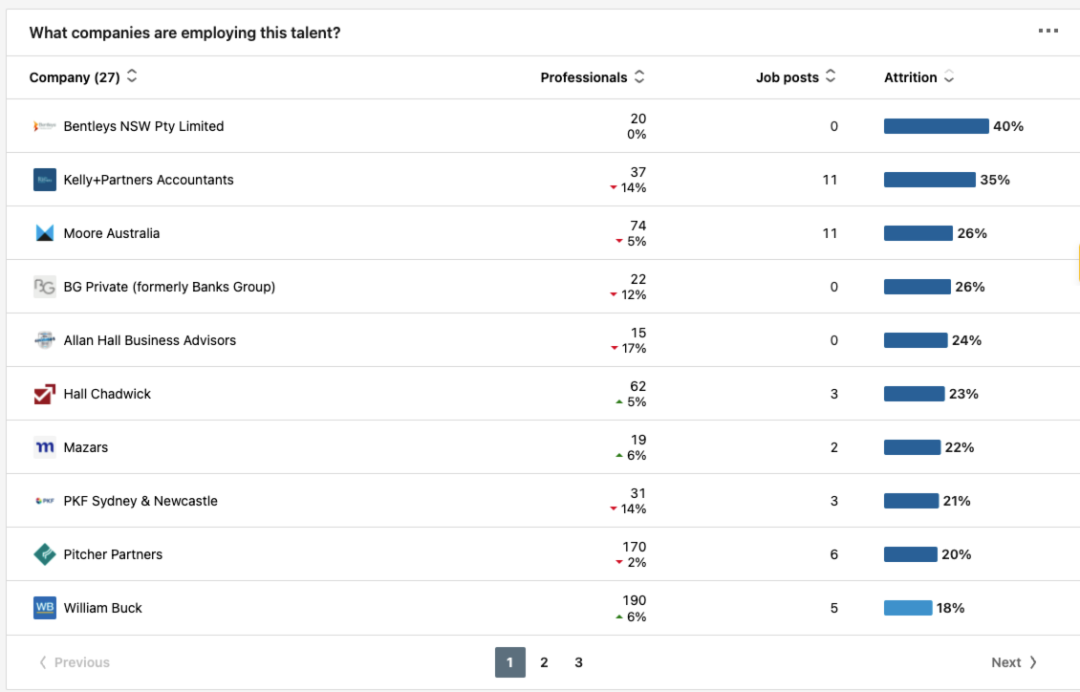This screenshot has height=692, width=1080.
Task: Go to page 3 of results
Action: (x=578, y=662)
